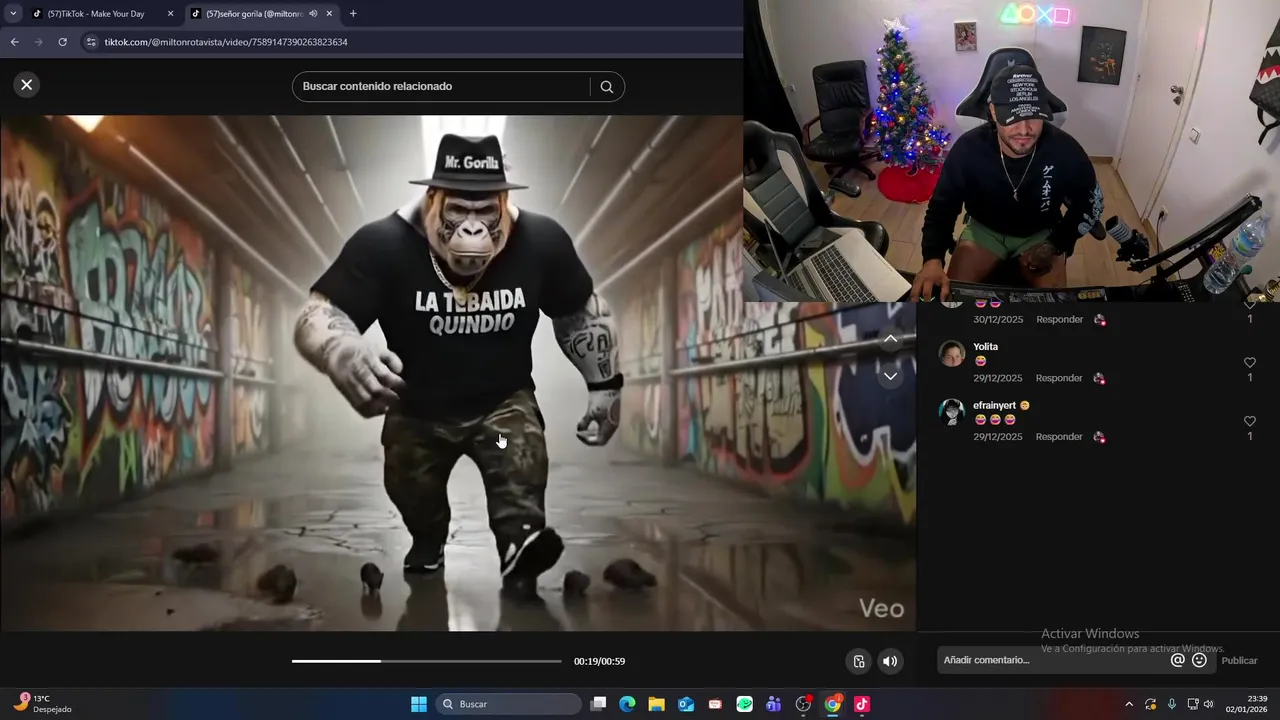Open the Windows Start menu
The height and width of the screenshot is (720, 1280).
[x=419, y=704]
